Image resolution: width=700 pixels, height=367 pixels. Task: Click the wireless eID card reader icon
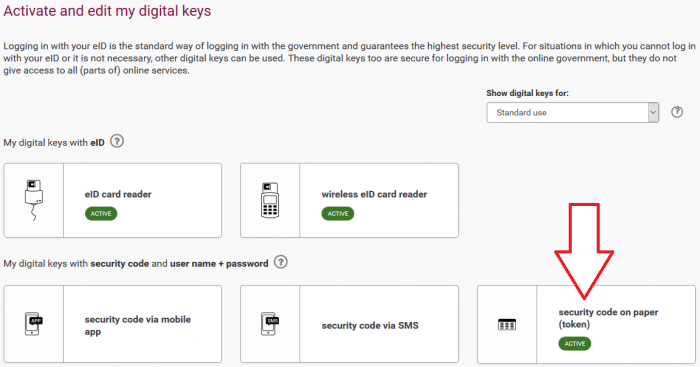(x=270, y=200)
